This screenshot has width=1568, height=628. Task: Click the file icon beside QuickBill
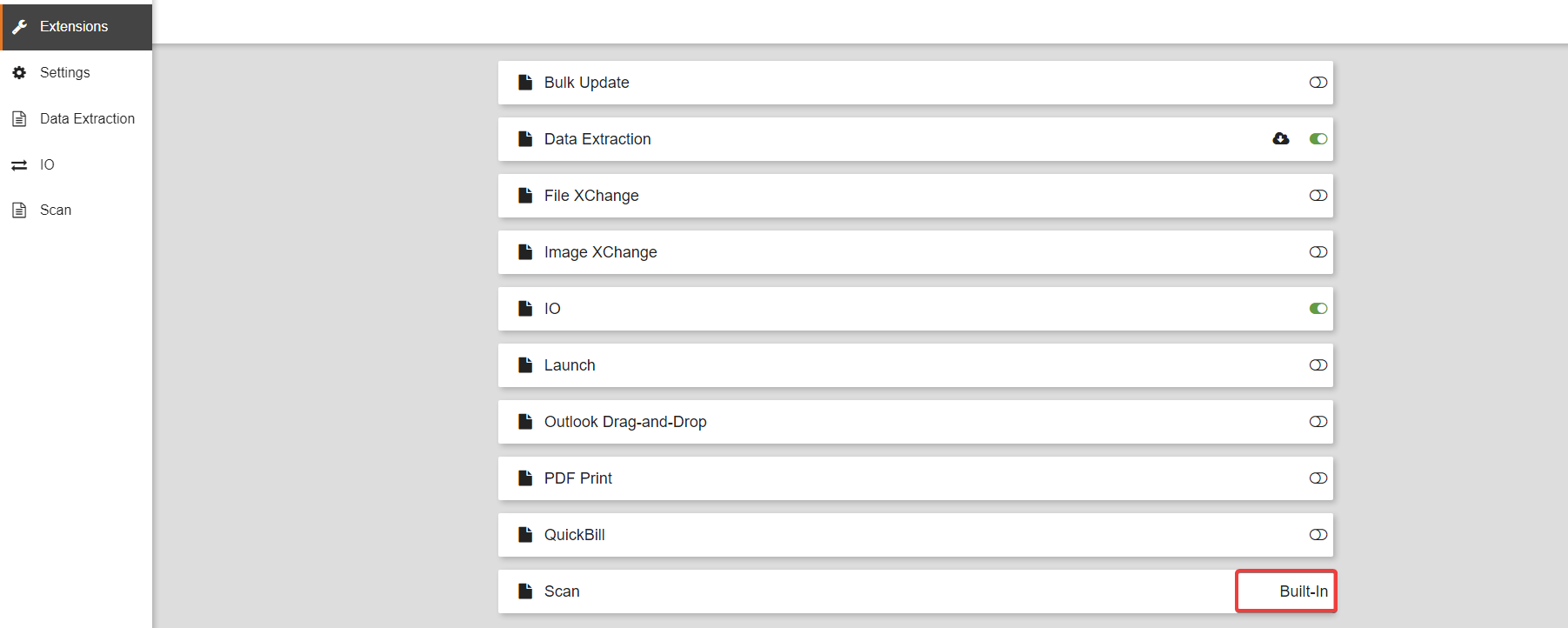click(525, 535)
